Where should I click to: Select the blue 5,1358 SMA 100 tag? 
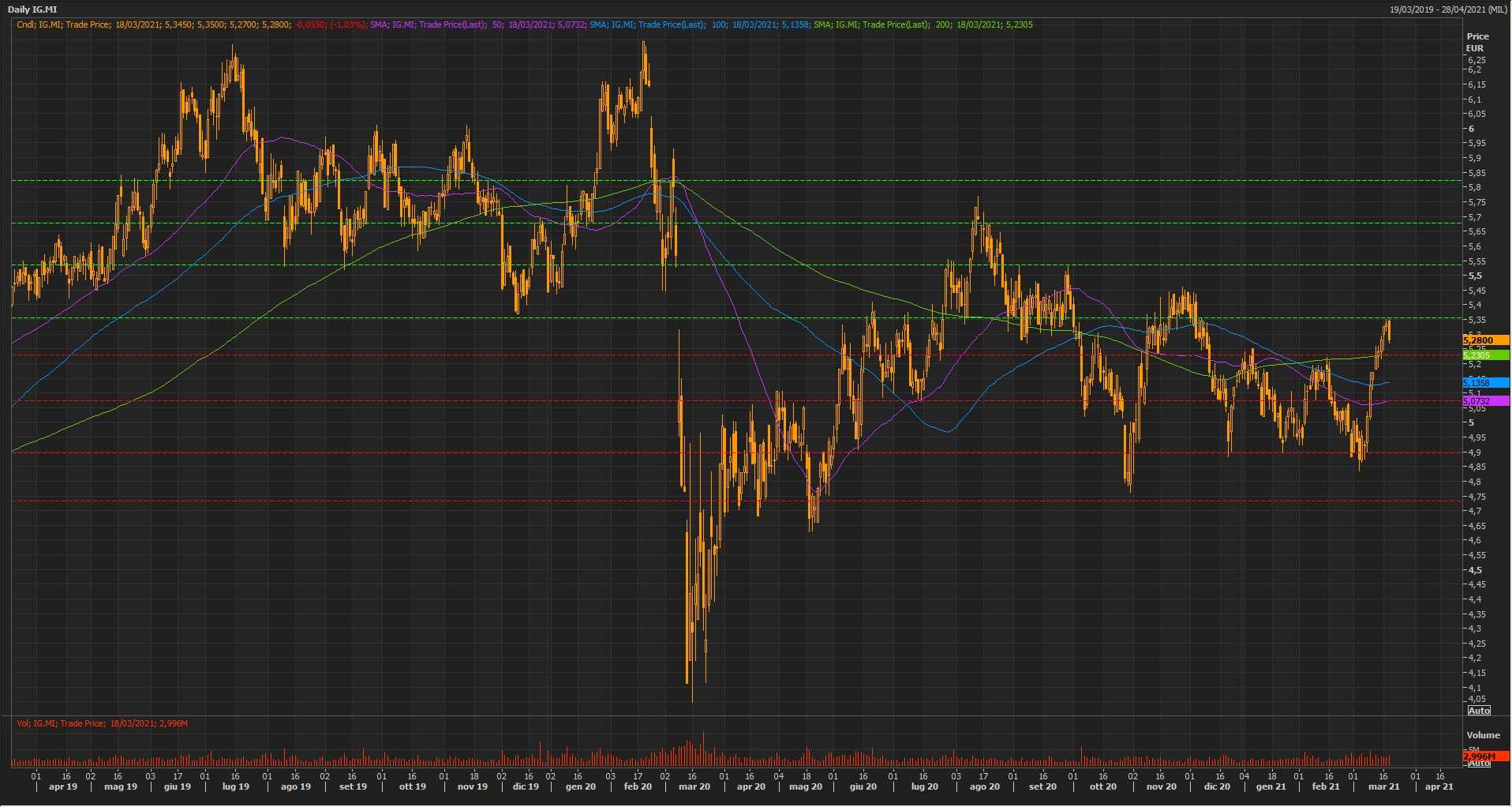point(1485,383)
